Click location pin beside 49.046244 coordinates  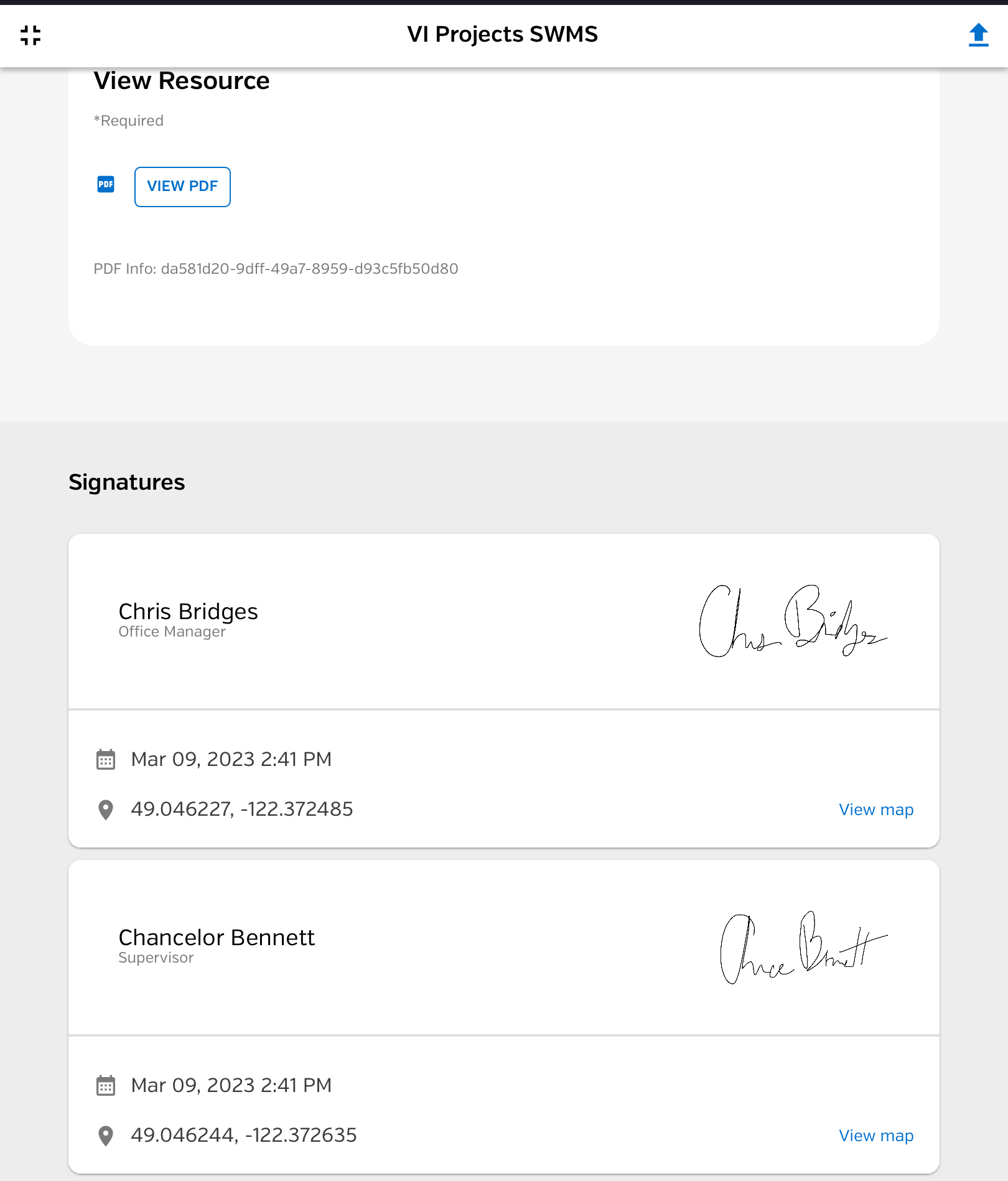coord(106,1136)
